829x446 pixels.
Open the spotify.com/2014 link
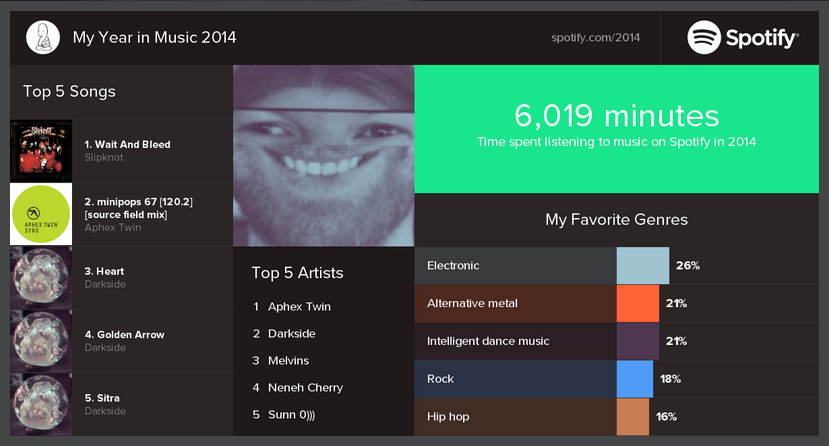click(595, 38)
